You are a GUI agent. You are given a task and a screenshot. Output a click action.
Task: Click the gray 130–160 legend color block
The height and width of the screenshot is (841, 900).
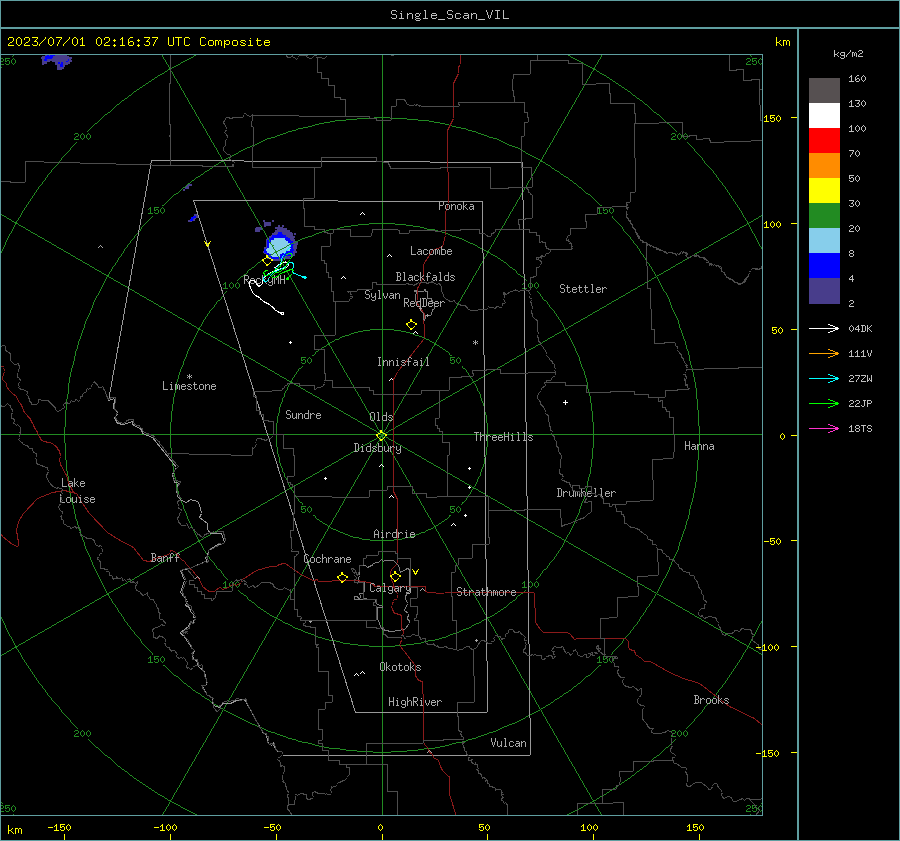pyautogui.click(x=824, y=91)
